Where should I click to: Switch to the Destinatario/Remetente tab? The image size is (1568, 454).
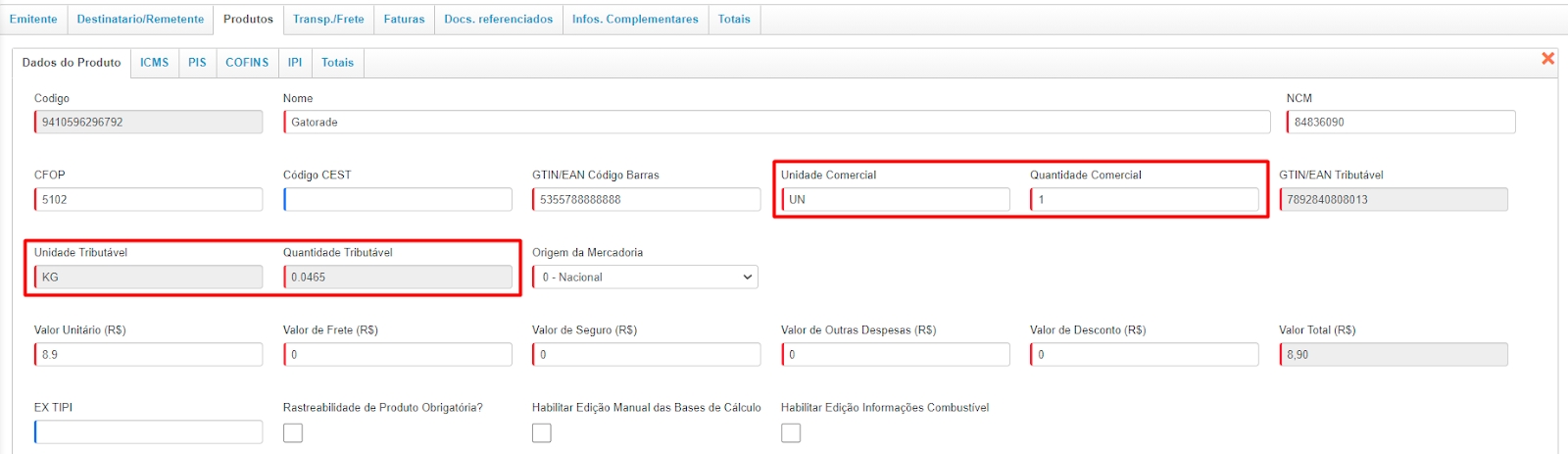click(x=140, y=19)
